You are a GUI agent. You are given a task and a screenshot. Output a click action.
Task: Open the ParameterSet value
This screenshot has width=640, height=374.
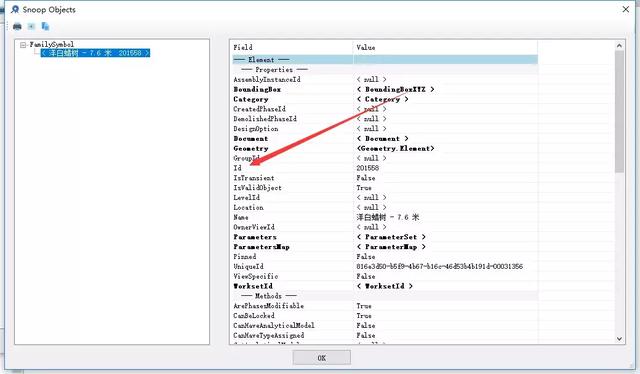(x=391, y=237)
